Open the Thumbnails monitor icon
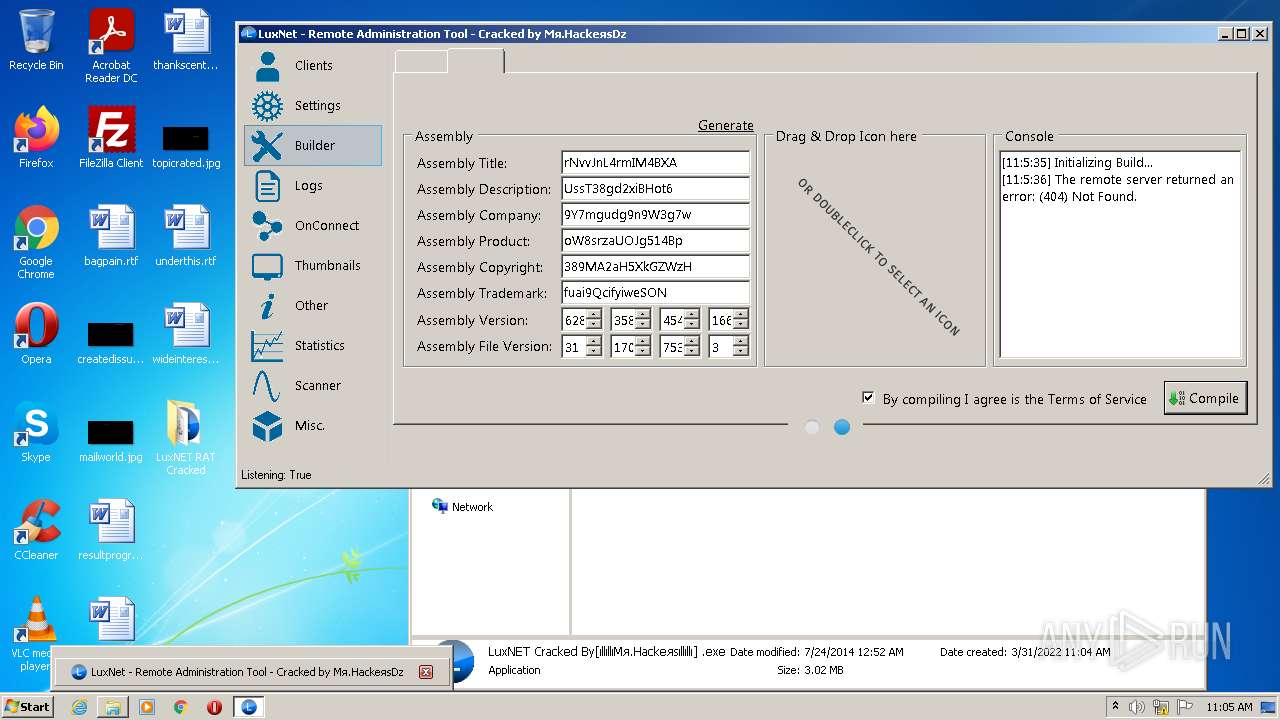The height and width of the screenshot is (720, 1280). point(267,266)
